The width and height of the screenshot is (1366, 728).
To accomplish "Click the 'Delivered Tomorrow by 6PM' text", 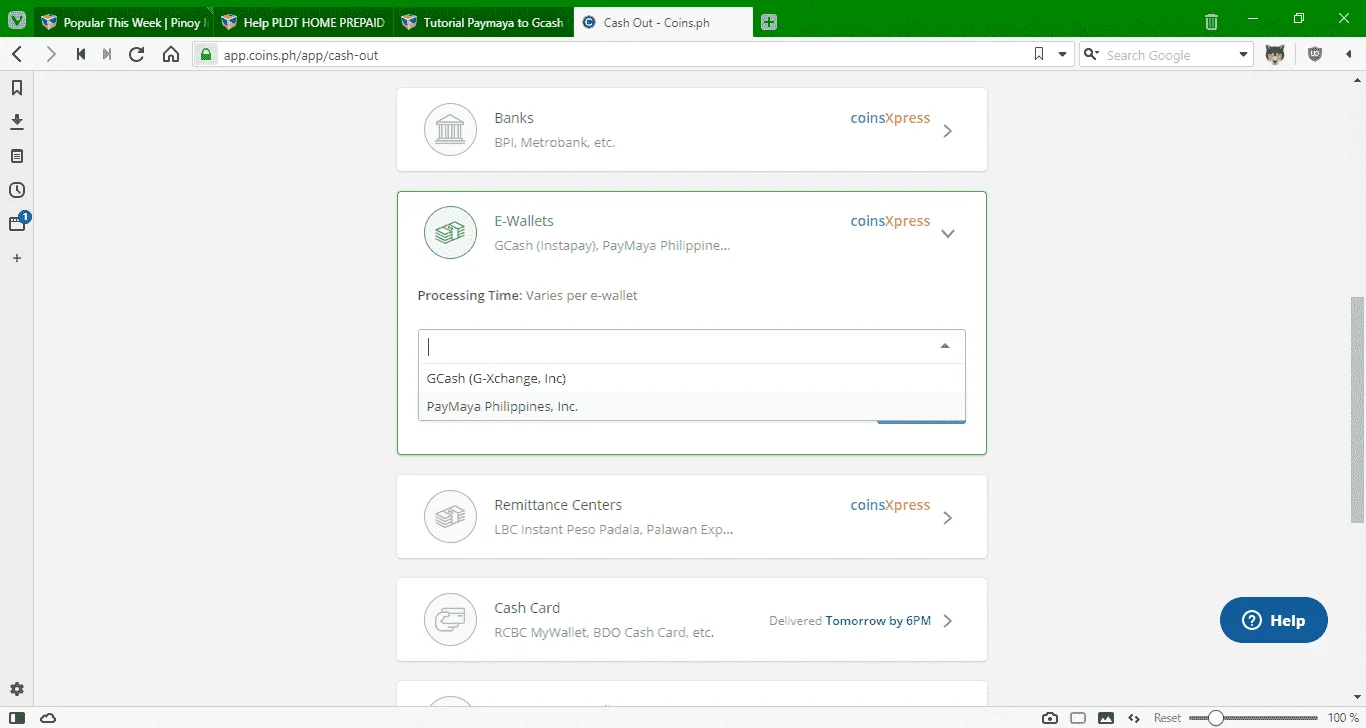I will pyautogui.click(x=850, y=621).
